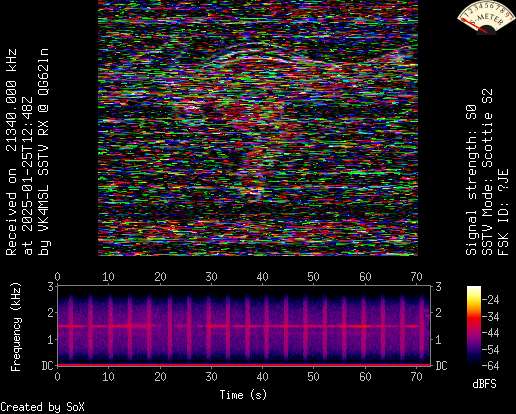Click the 'Time (s)' axis label
Screen dimensions: 516x414
coord(243,395)
